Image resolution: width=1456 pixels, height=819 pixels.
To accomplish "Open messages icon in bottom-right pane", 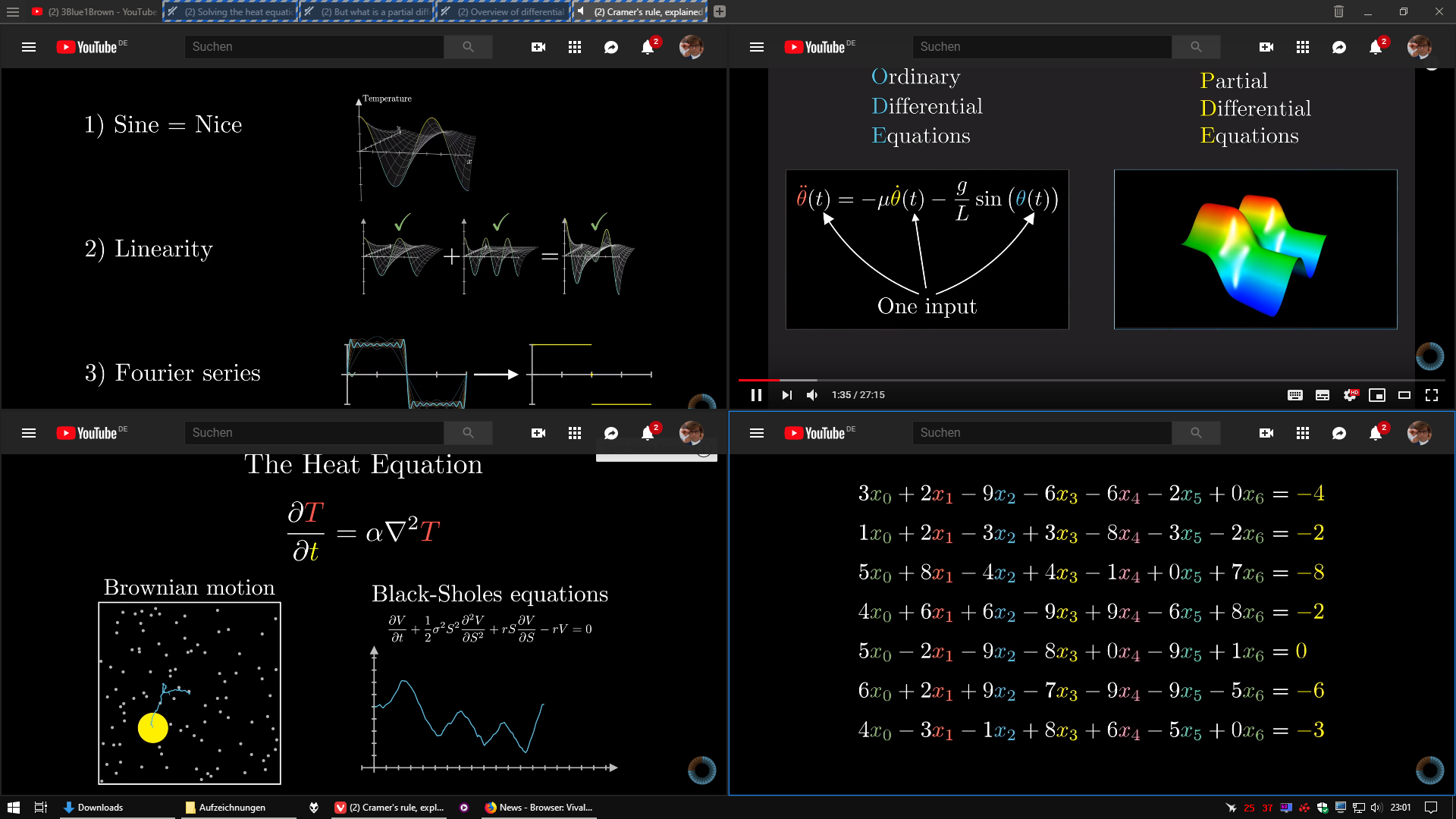I will 1339,433.
